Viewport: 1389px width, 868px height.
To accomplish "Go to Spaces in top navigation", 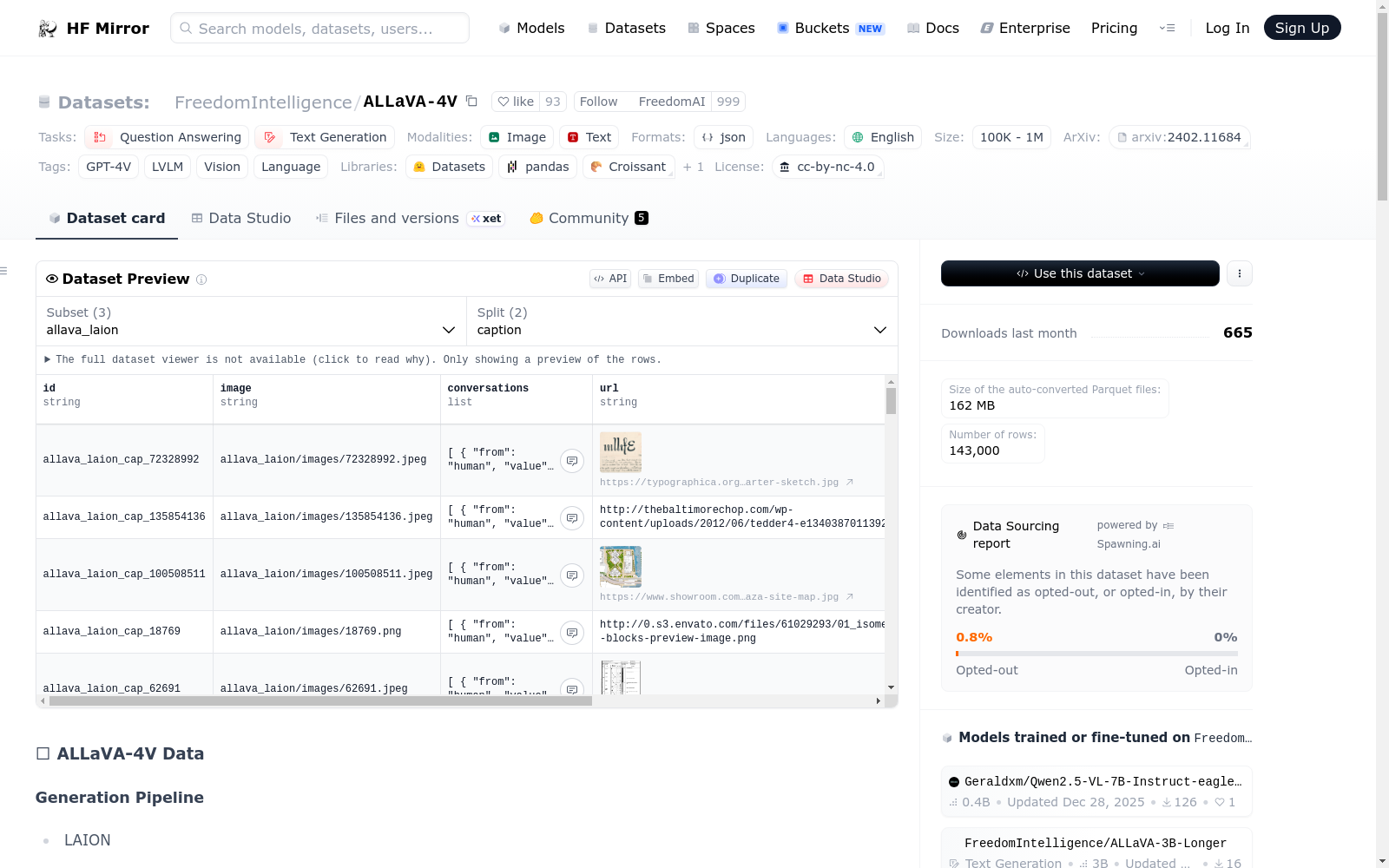I will tap(721, 28).
